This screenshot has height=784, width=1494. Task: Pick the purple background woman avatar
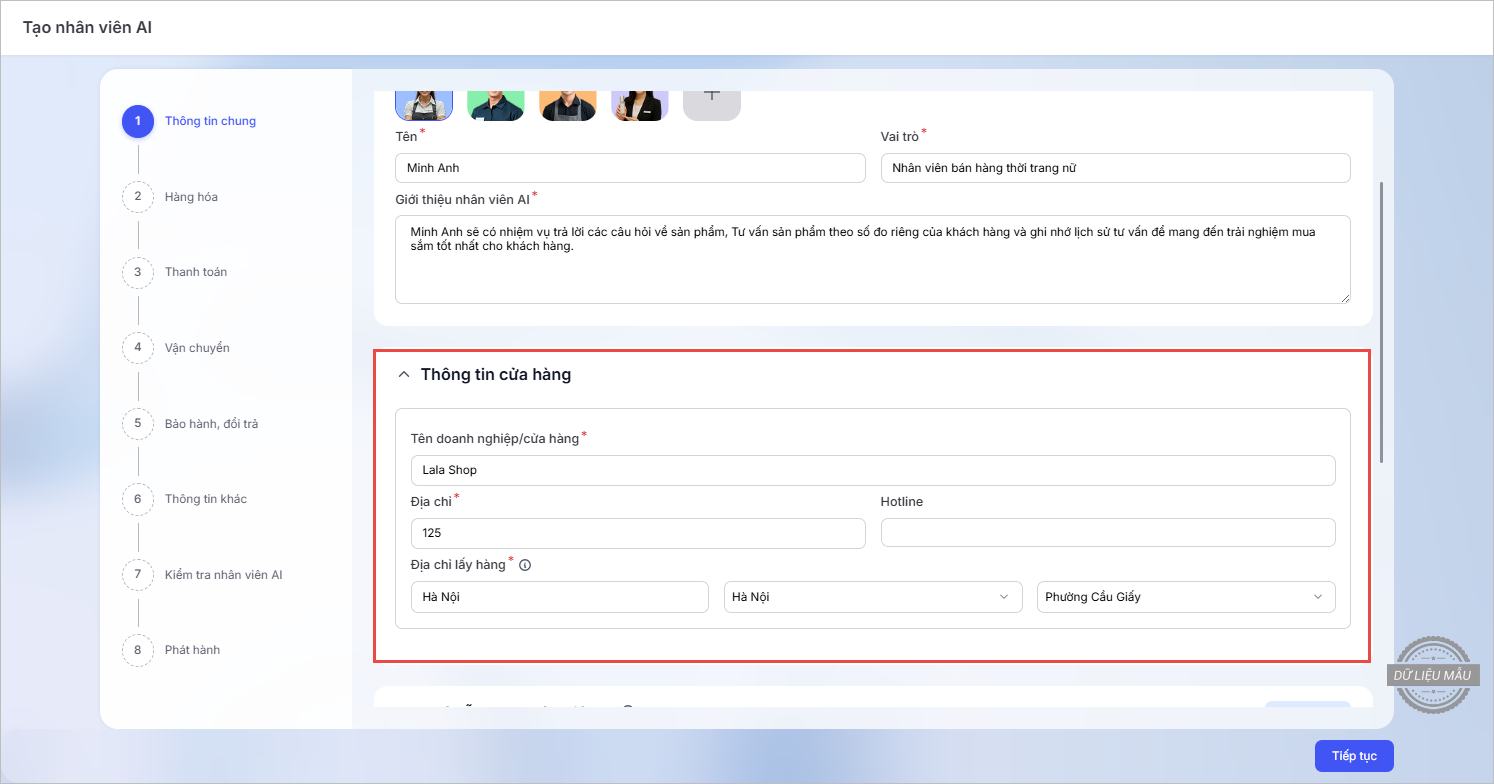tap(640, 105)
